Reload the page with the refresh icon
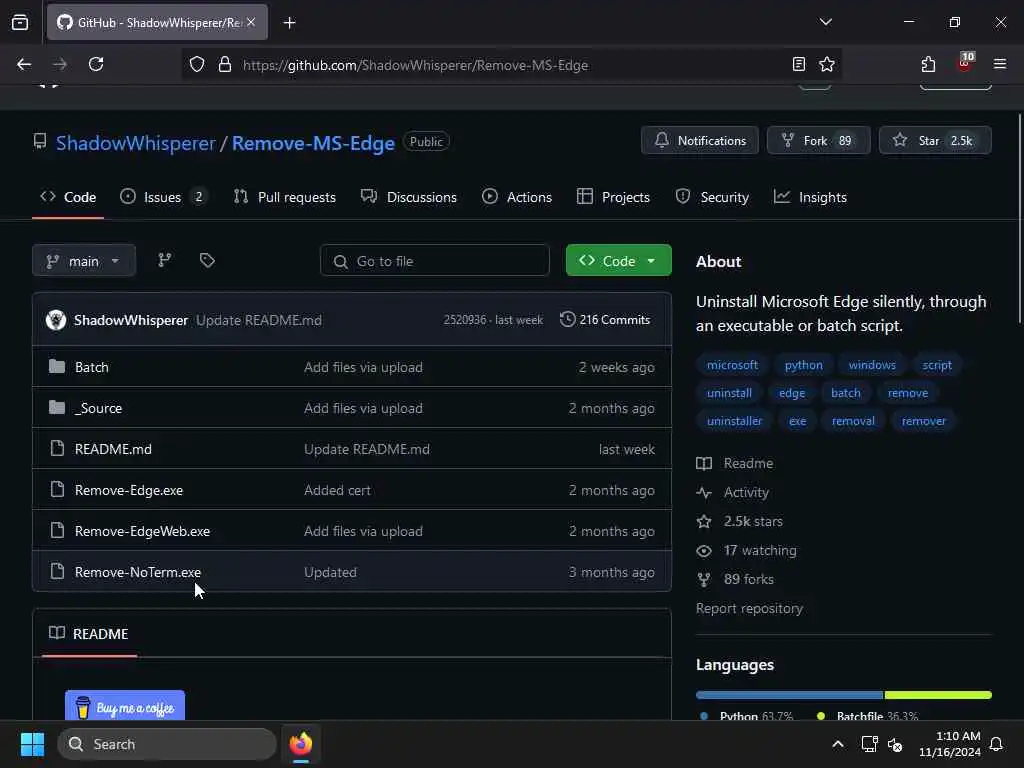Screen dimensions: 1024x768 96,64
